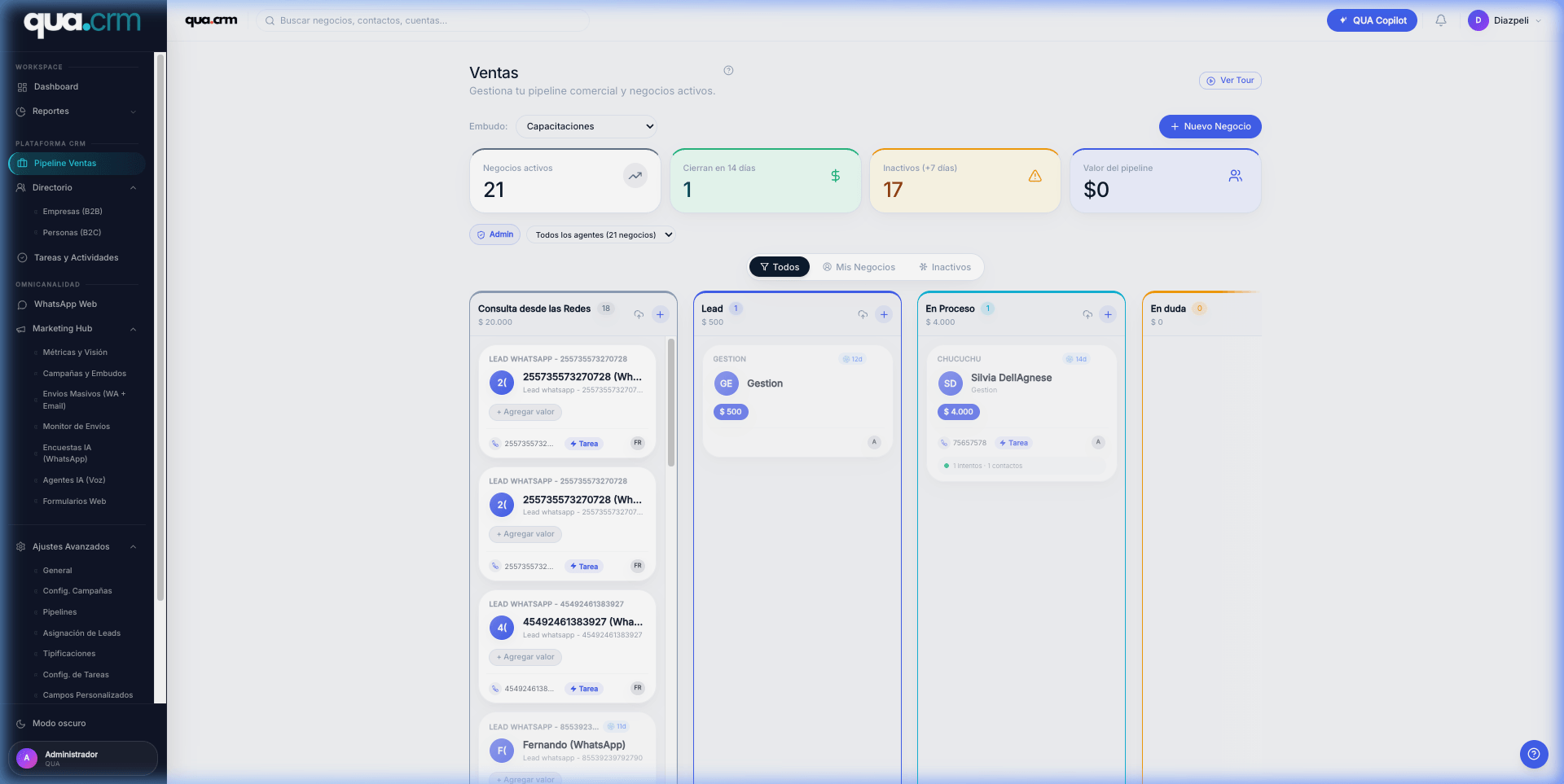Open the help question mark next to Ventas

tap(727, 70)
